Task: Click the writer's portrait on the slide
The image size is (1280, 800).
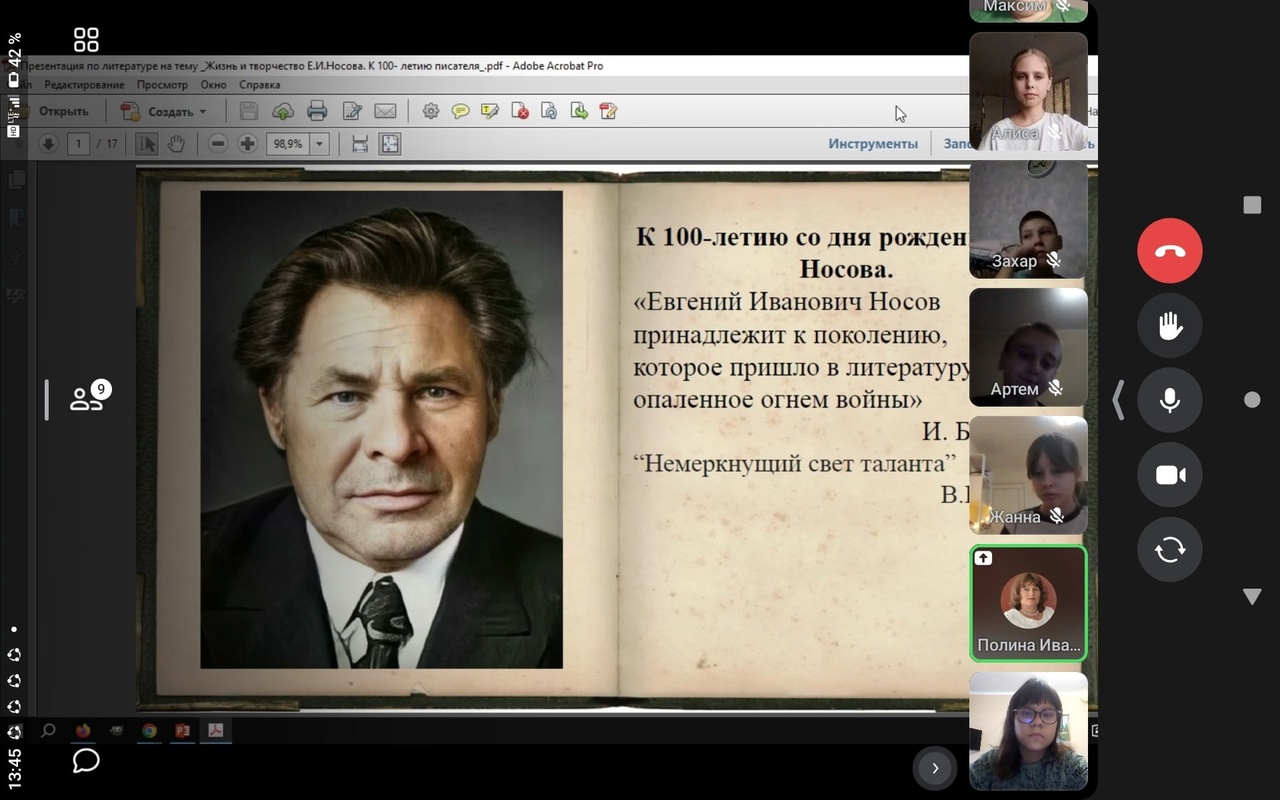Action: (381, 429)
